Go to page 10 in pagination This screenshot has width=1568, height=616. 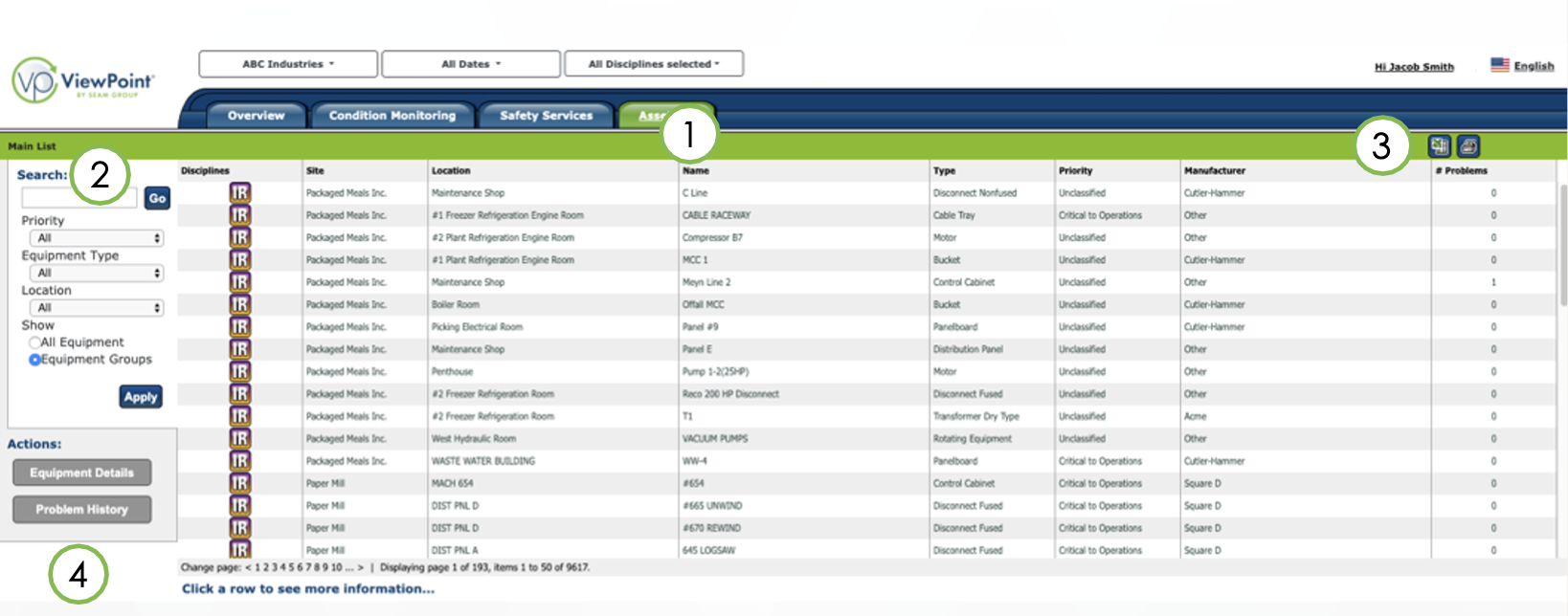click(336, 567)
